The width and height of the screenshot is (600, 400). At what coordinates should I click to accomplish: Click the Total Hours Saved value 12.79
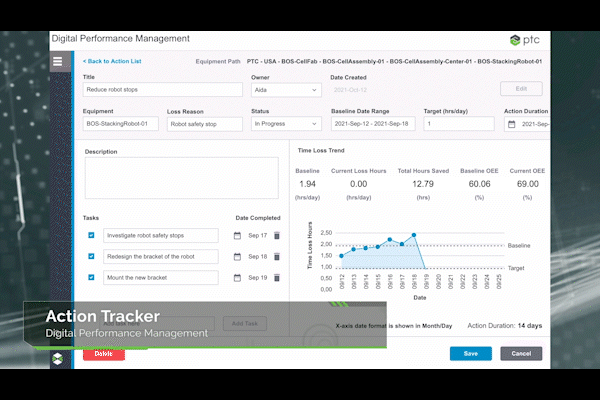[x=423, y=184]
